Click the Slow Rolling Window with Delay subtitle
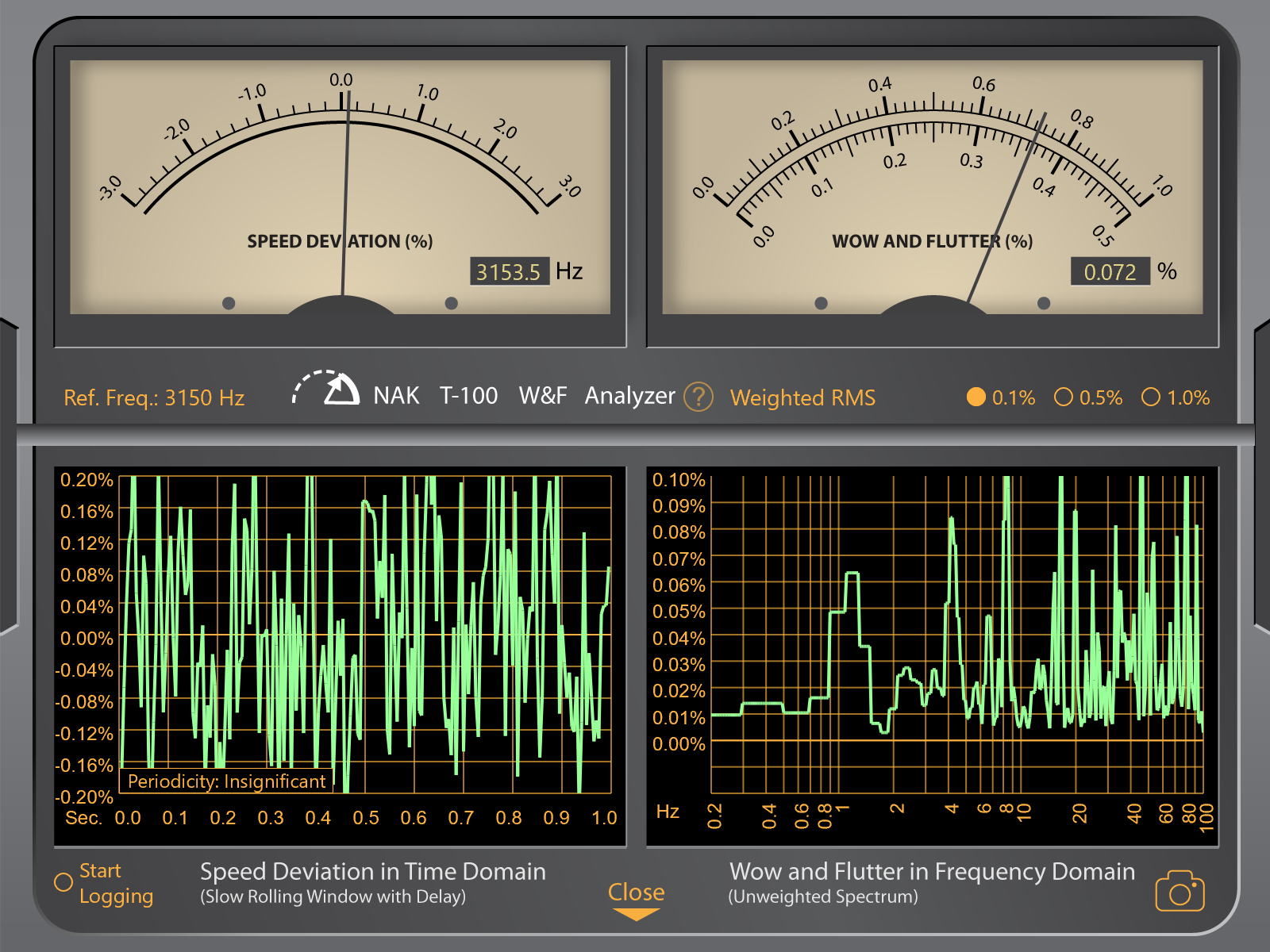The width and height of the screenshot is (1270, 952). coord(333,896)
